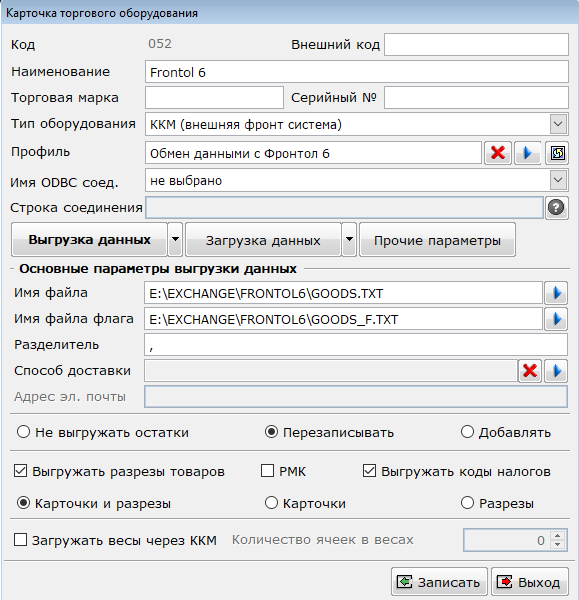The height and width of the screenshot is (600, 579).
Task: Open profile selection with blue arrow
Action: pyautogui.click(x=527, y=153)
